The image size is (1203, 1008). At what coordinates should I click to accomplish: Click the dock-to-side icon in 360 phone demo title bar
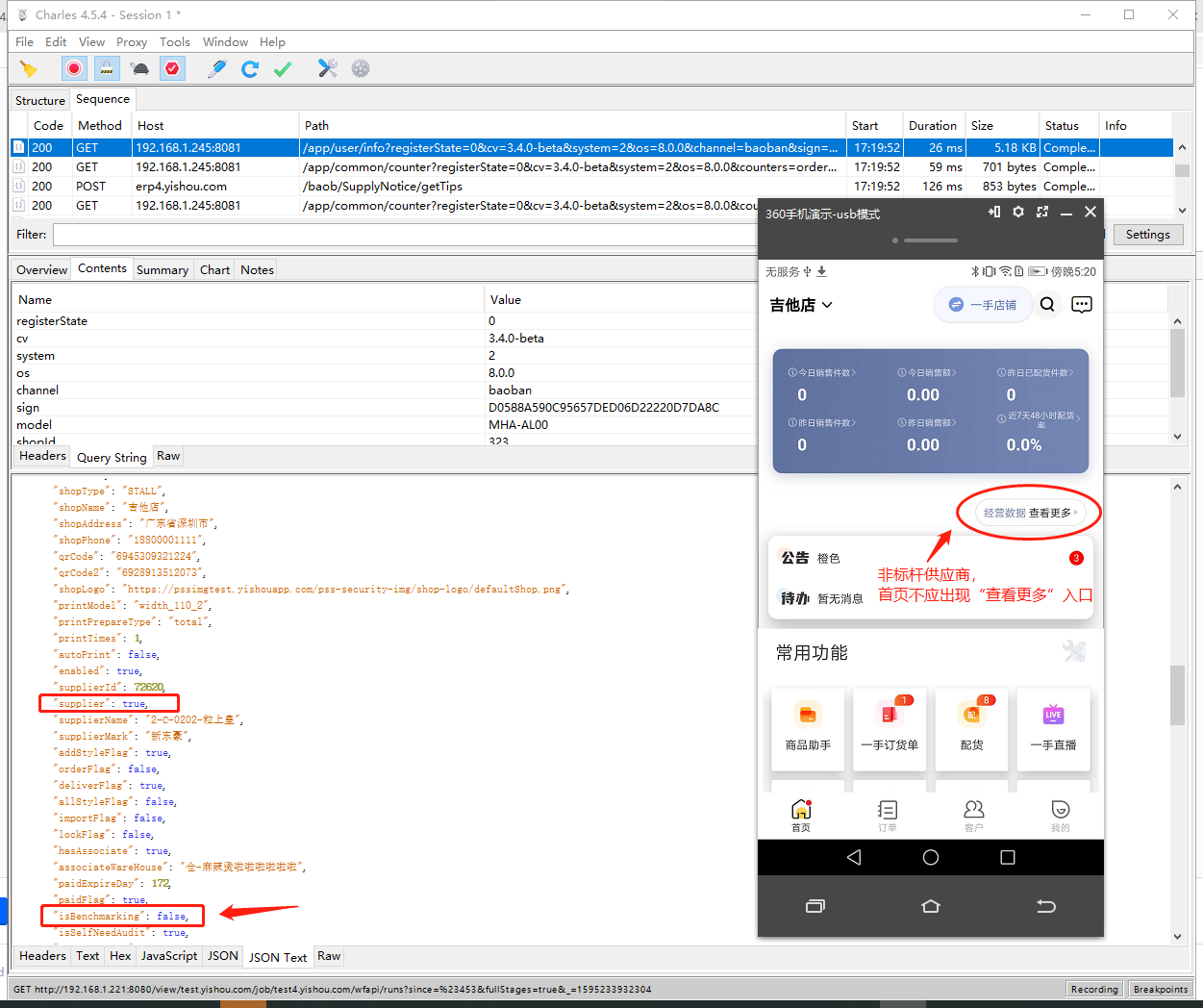click(994, 213)
